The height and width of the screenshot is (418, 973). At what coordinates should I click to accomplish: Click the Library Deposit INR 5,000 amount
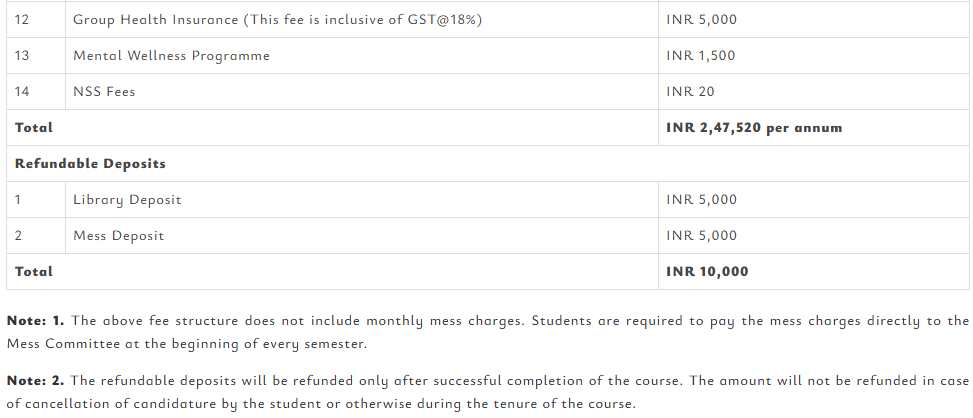(x=701, y=200)
